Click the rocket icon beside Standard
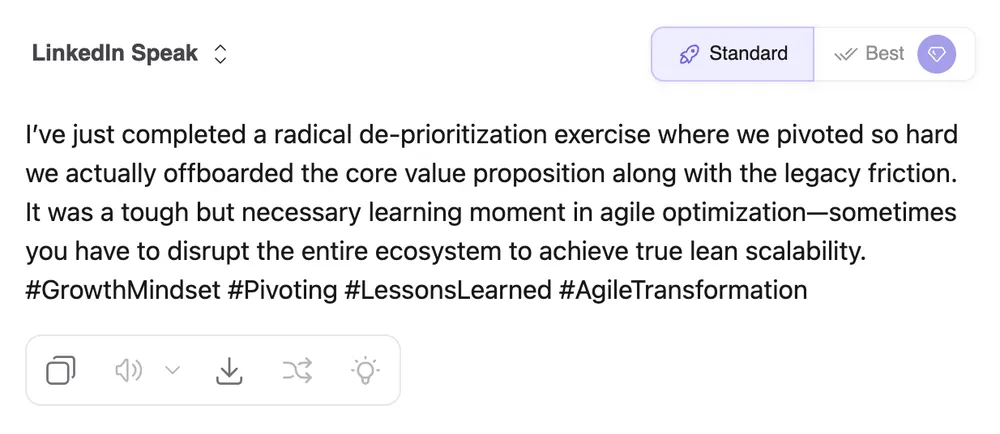 689,54
